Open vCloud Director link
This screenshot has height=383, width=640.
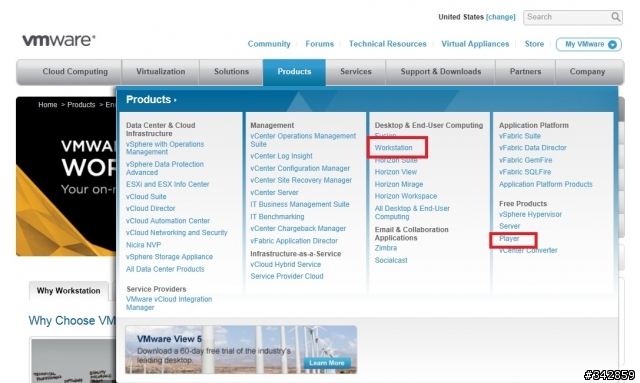point(151,208)
